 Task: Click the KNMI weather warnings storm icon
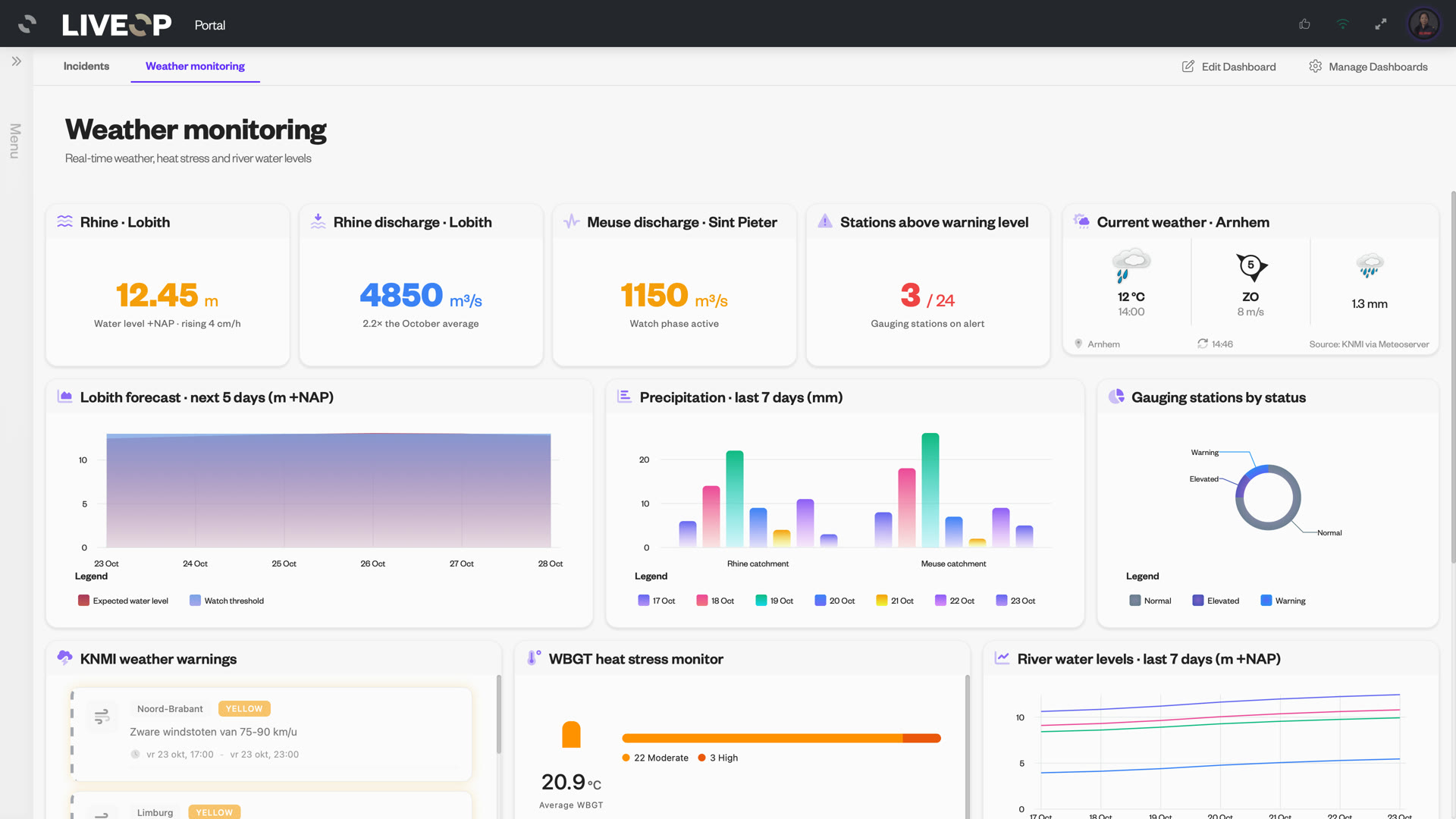pos(65,657)
